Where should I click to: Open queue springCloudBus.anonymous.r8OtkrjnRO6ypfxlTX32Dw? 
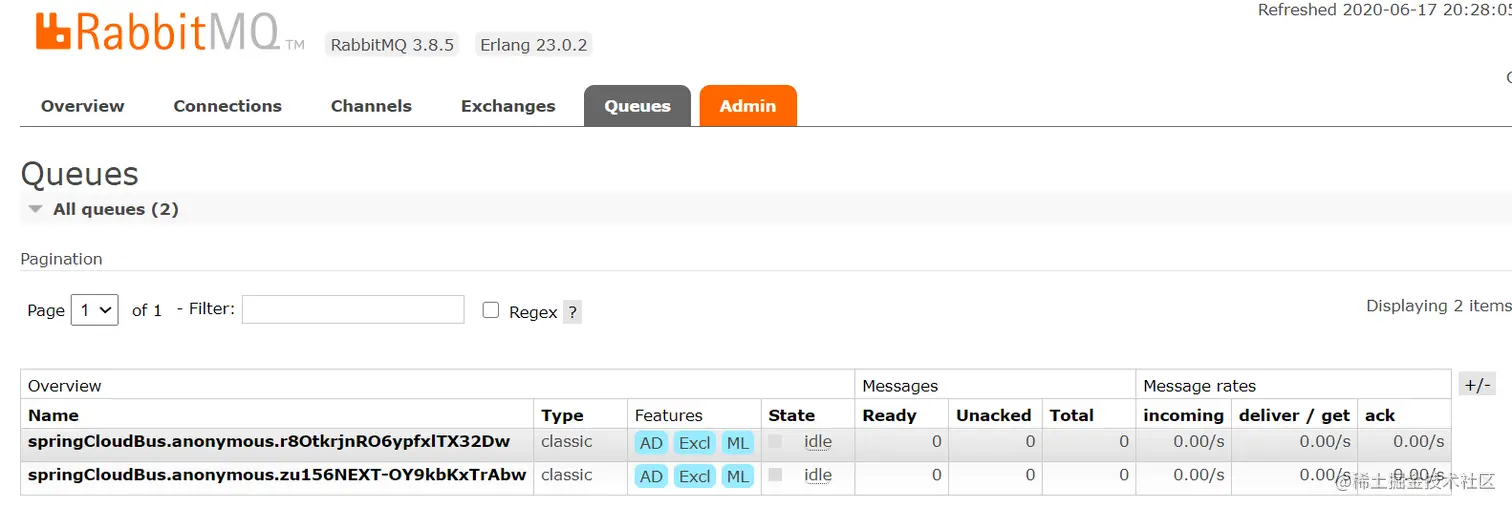tap(269, 442)
